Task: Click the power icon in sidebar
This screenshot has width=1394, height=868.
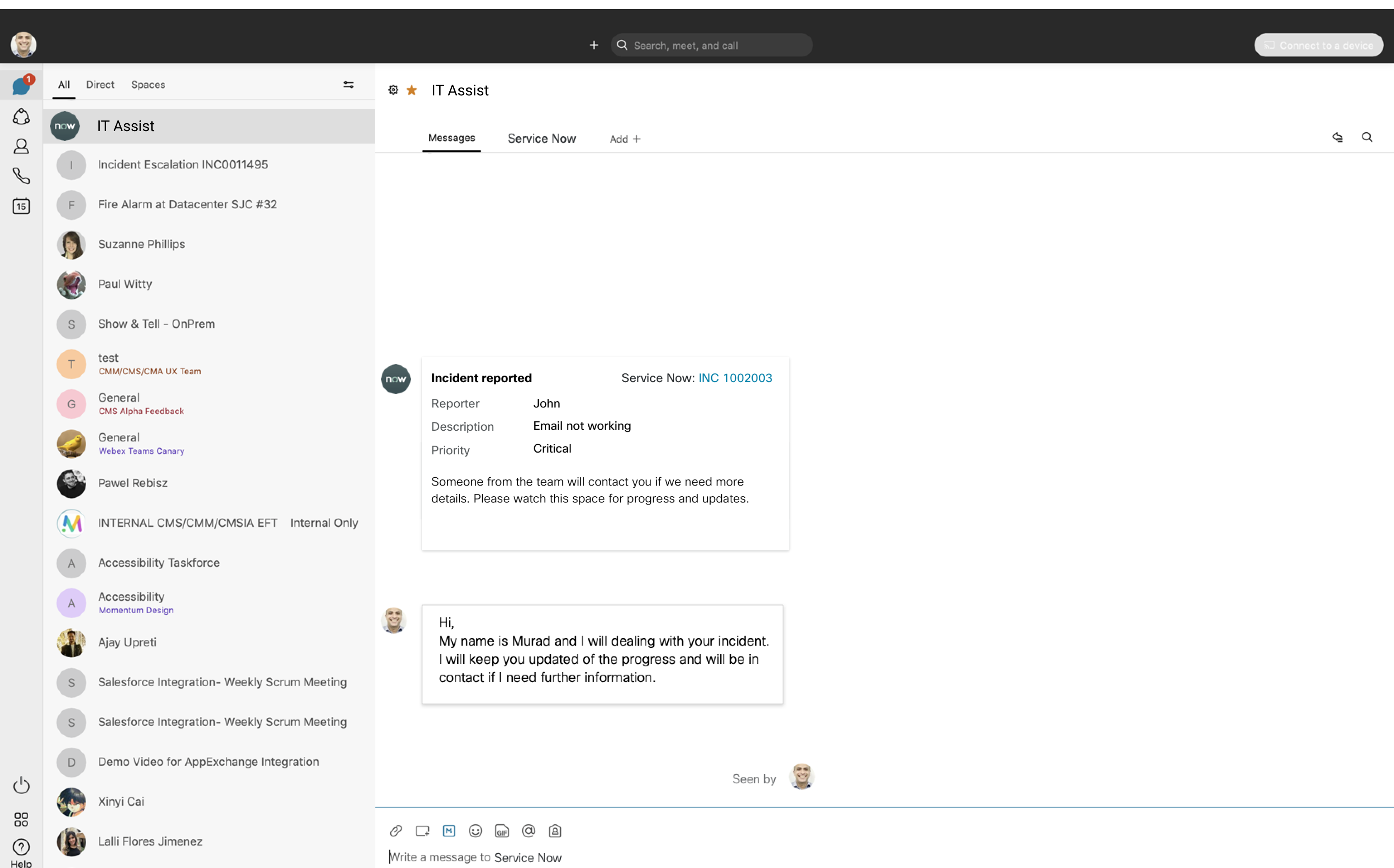Action: [21, 785]
